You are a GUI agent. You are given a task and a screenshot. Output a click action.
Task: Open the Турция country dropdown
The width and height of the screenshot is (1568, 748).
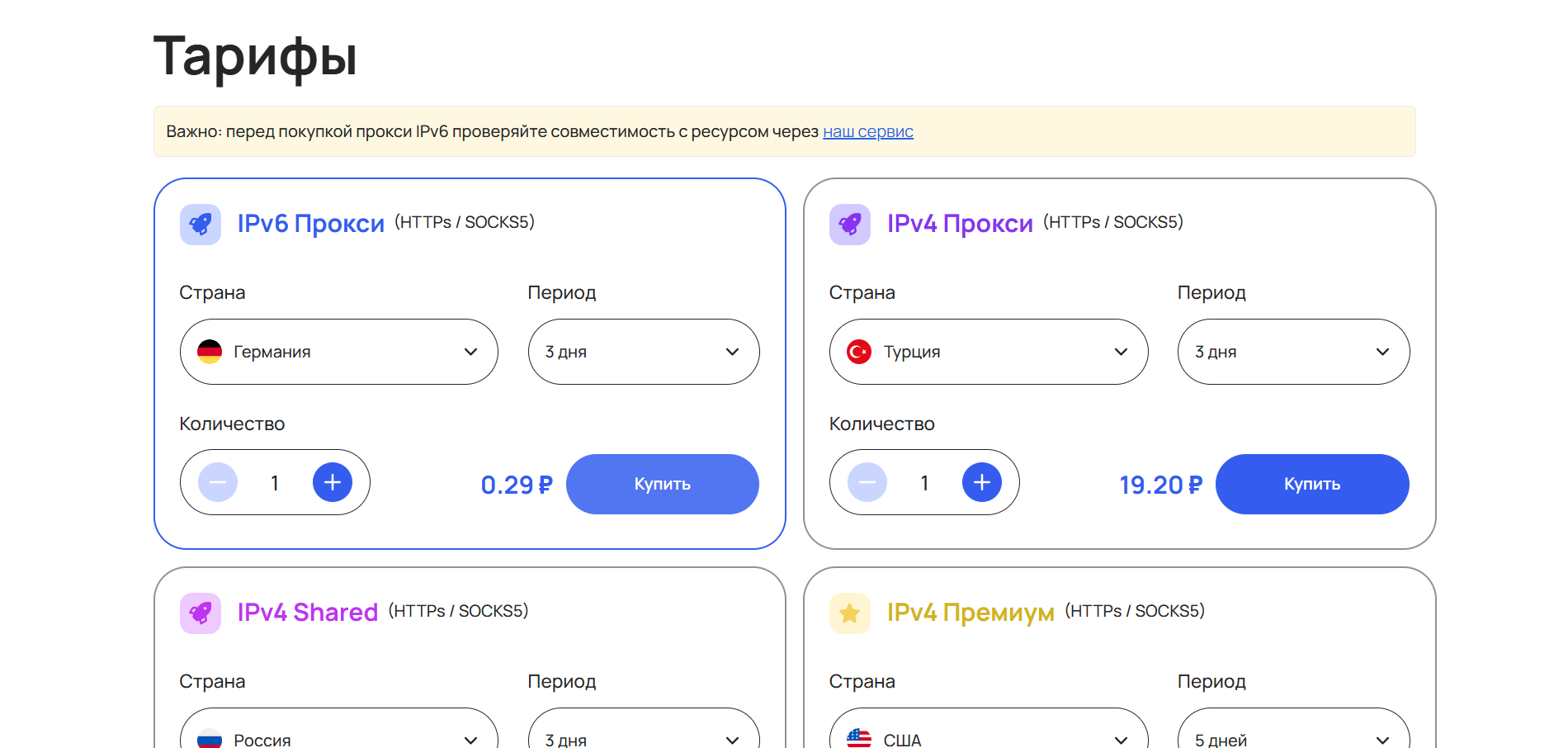point(988,352)
